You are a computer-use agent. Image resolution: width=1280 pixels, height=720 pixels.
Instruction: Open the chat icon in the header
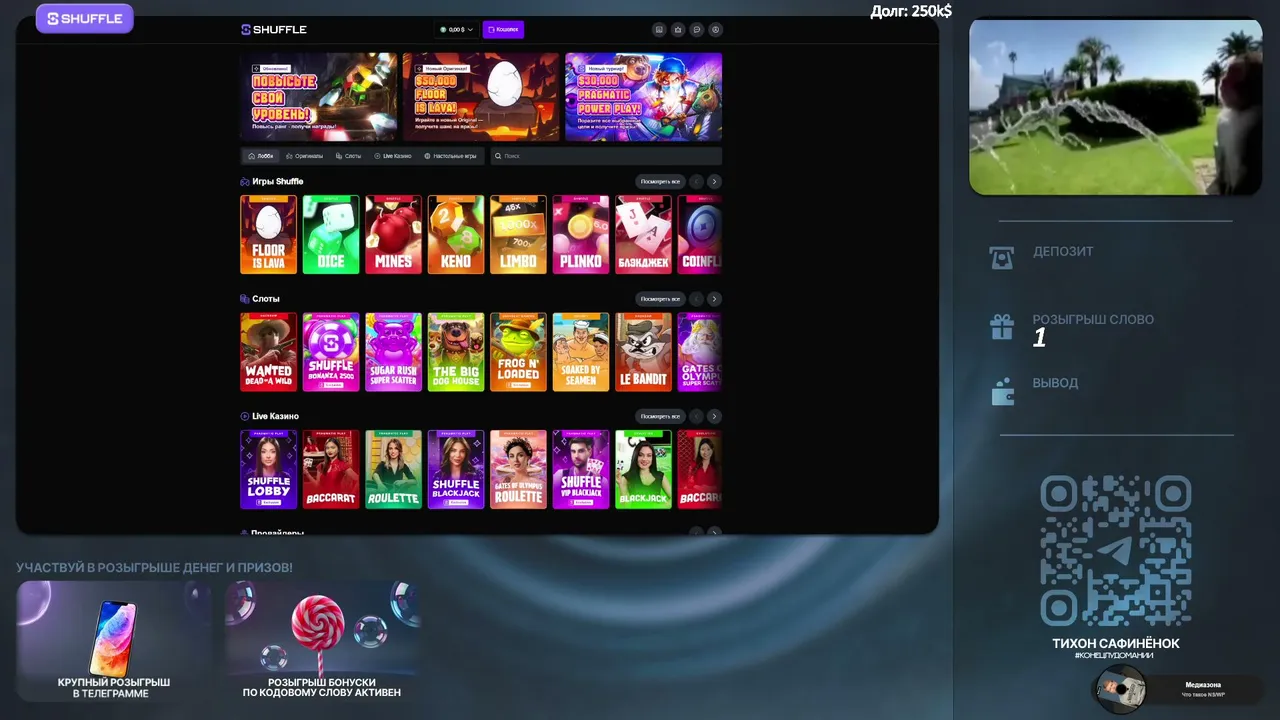(x=697, y=30)
